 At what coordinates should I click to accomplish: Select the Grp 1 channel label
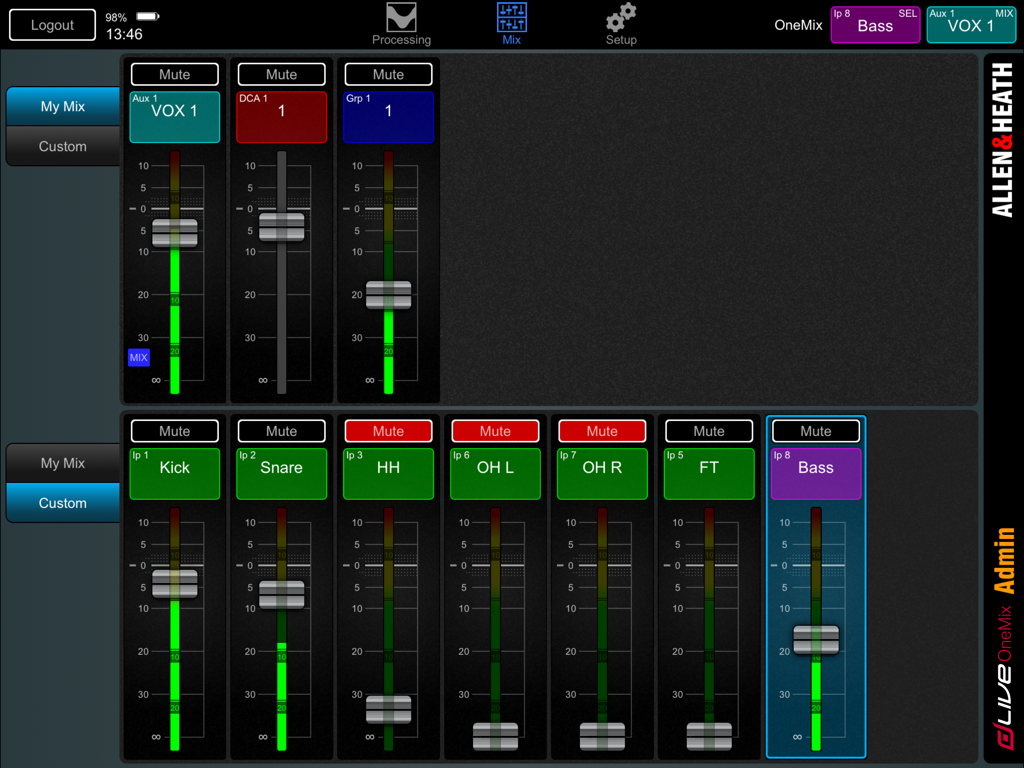point(388,117)
